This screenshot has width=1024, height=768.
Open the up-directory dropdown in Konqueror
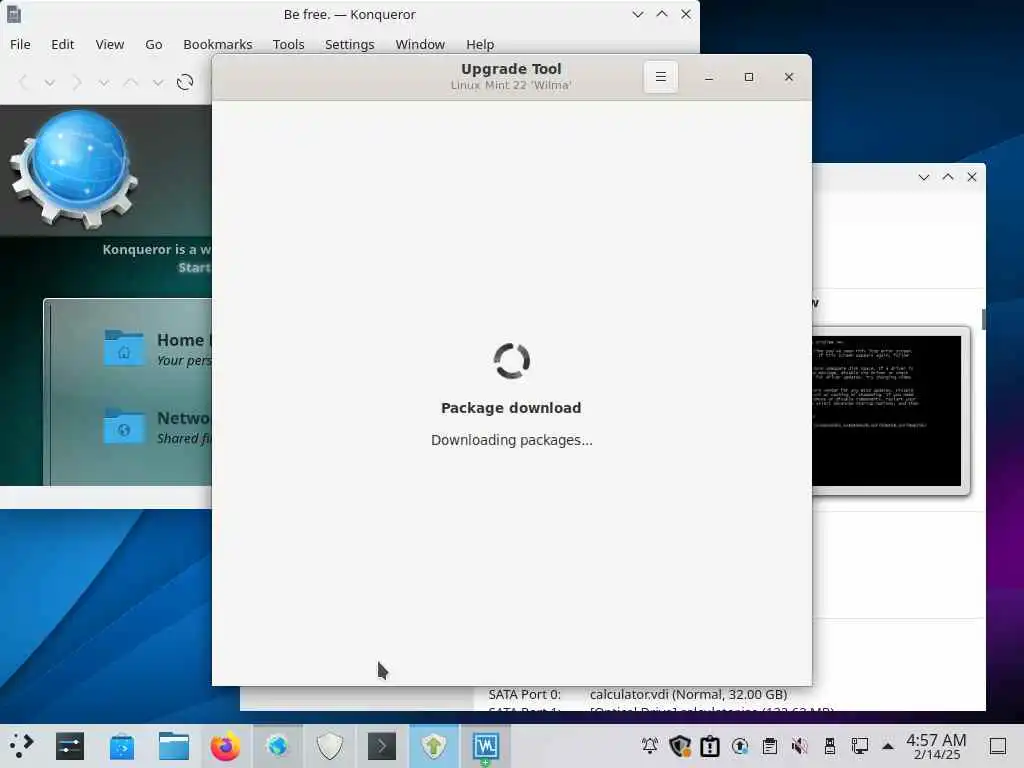pos(157,83)
